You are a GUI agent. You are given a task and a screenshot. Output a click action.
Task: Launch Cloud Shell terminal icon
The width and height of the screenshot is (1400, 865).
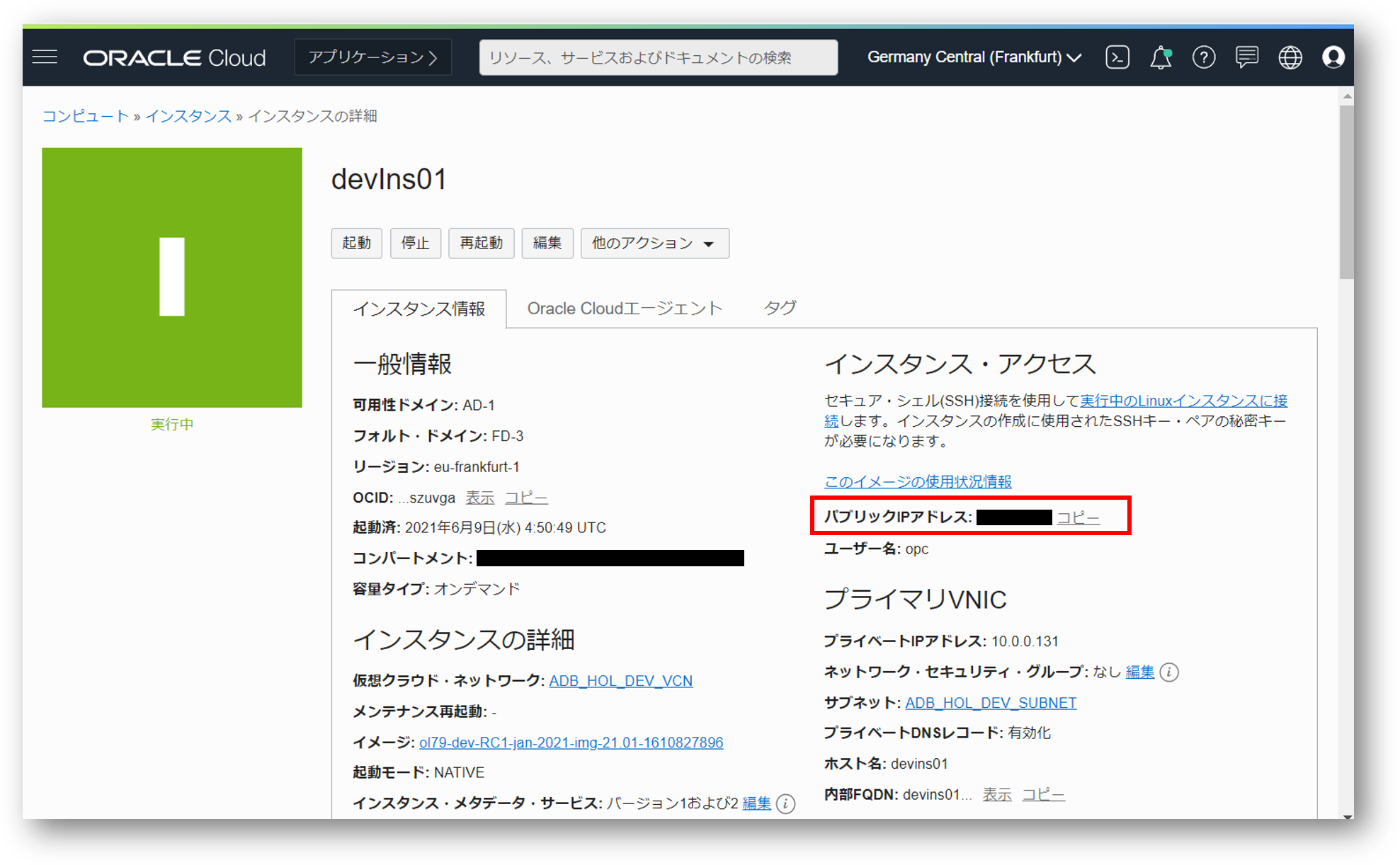click(x=1117, y=57)
